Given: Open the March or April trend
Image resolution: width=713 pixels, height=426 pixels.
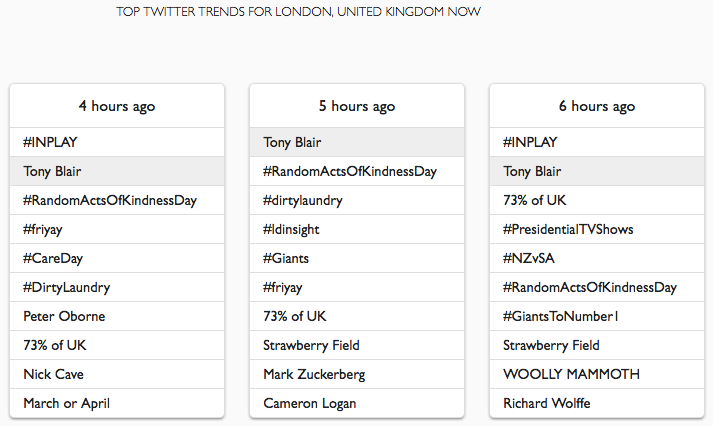Looking at the screenshot, I should pos(67,403).
